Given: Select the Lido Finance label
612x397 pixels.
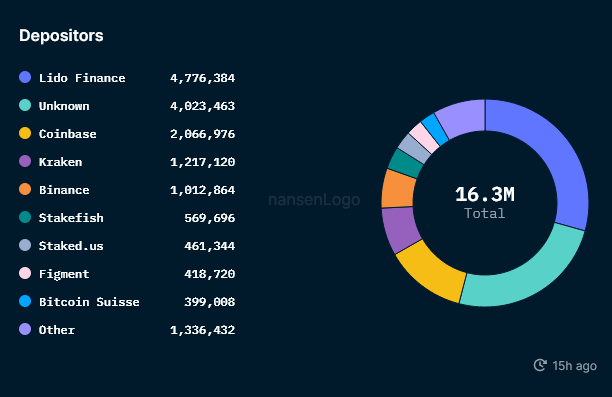Looking at the screenshot, I should click(x=82, y=78).
